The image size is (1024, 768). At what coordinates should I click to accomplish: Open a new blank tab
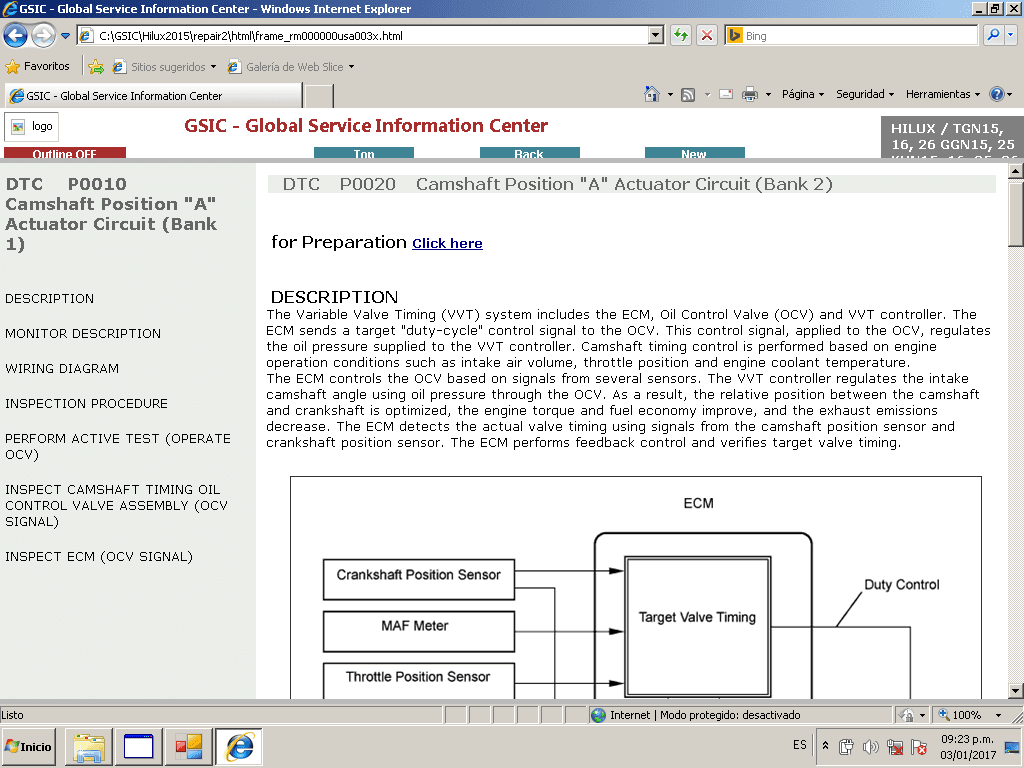pyautogui.click(x=319, y=96)
